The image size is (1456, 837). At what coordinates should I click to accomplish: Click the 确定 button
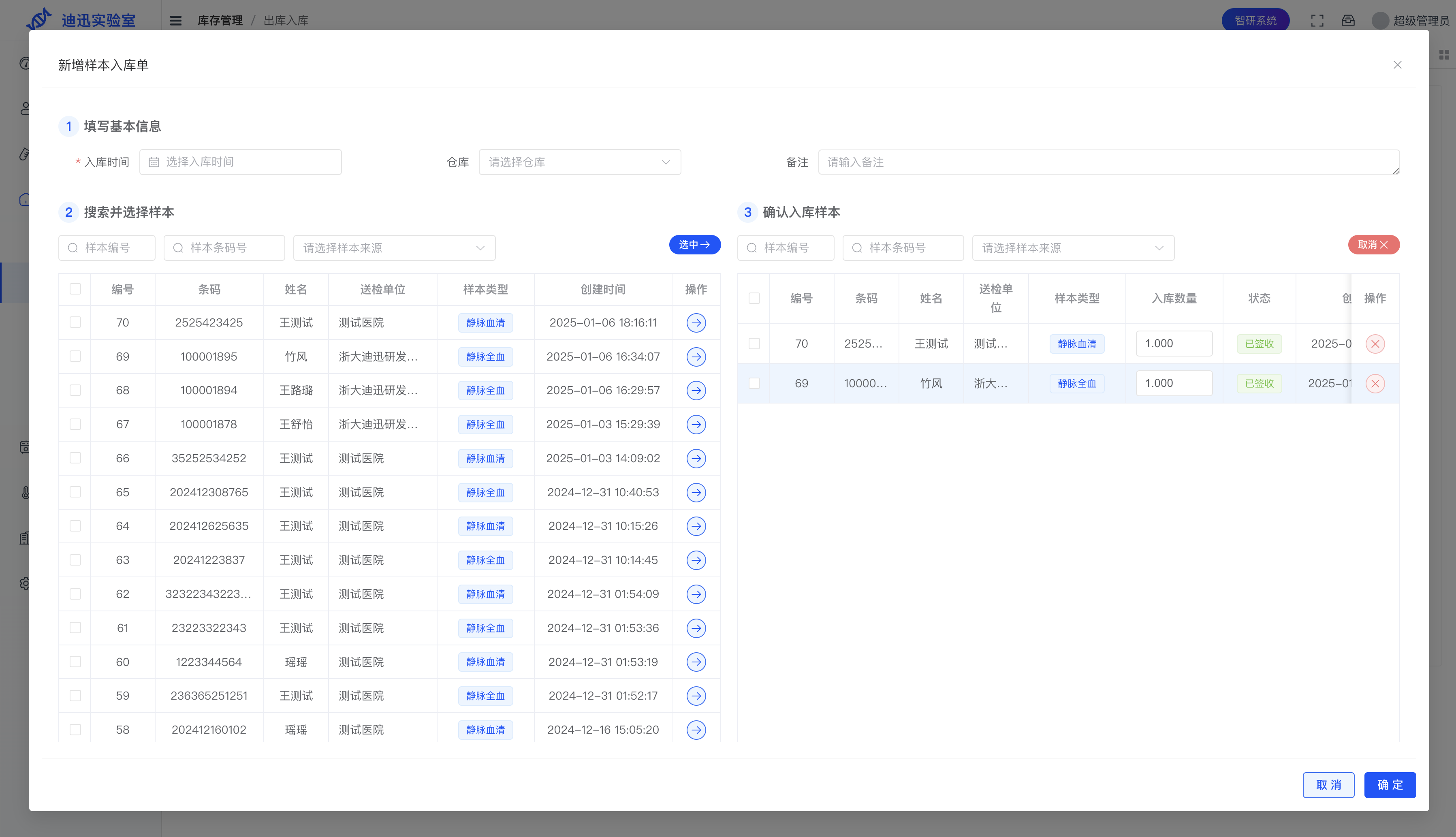point(1390,785)
